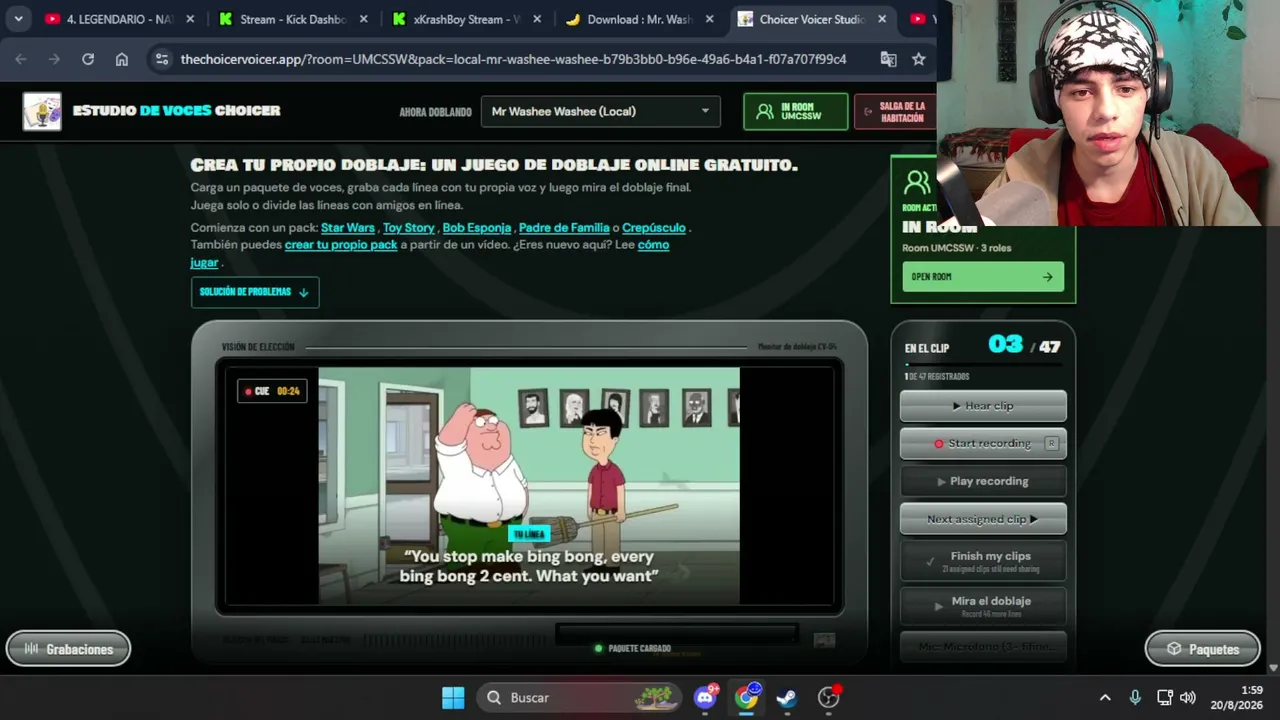Go back to the previous page
This screenshot has height=720, width=1280.
(x=21, y=59)
